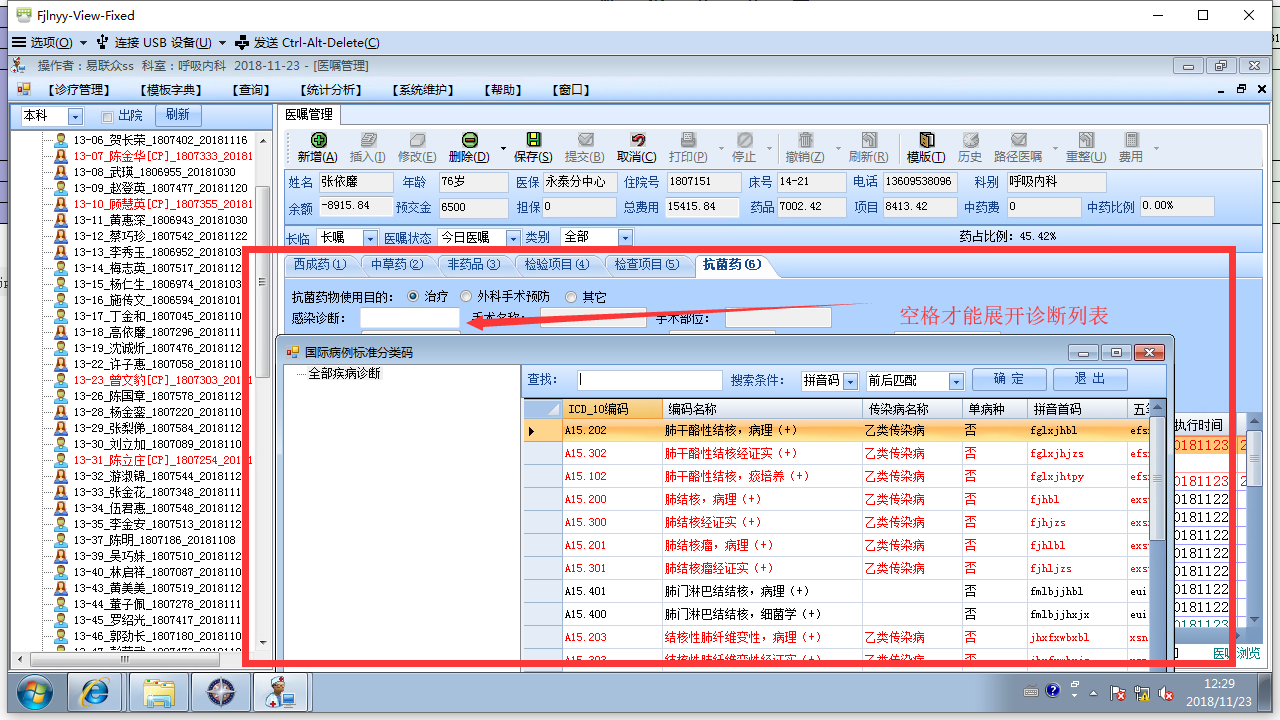Viewport: 1280px width, 720px height.
Task: Select the 其它 radio button
Action: (x=571, y=297)
